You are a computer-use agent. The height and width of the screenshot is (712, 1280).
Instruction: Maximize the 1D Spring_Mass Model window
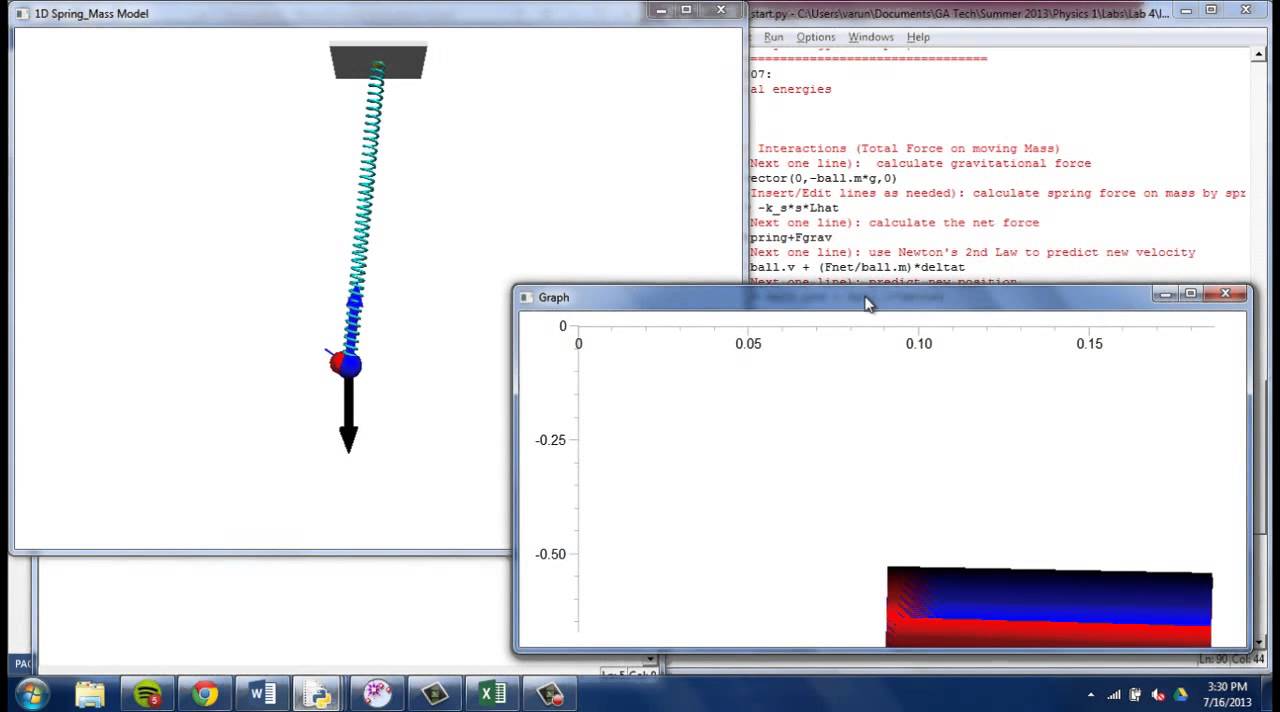tap(686, 10)
